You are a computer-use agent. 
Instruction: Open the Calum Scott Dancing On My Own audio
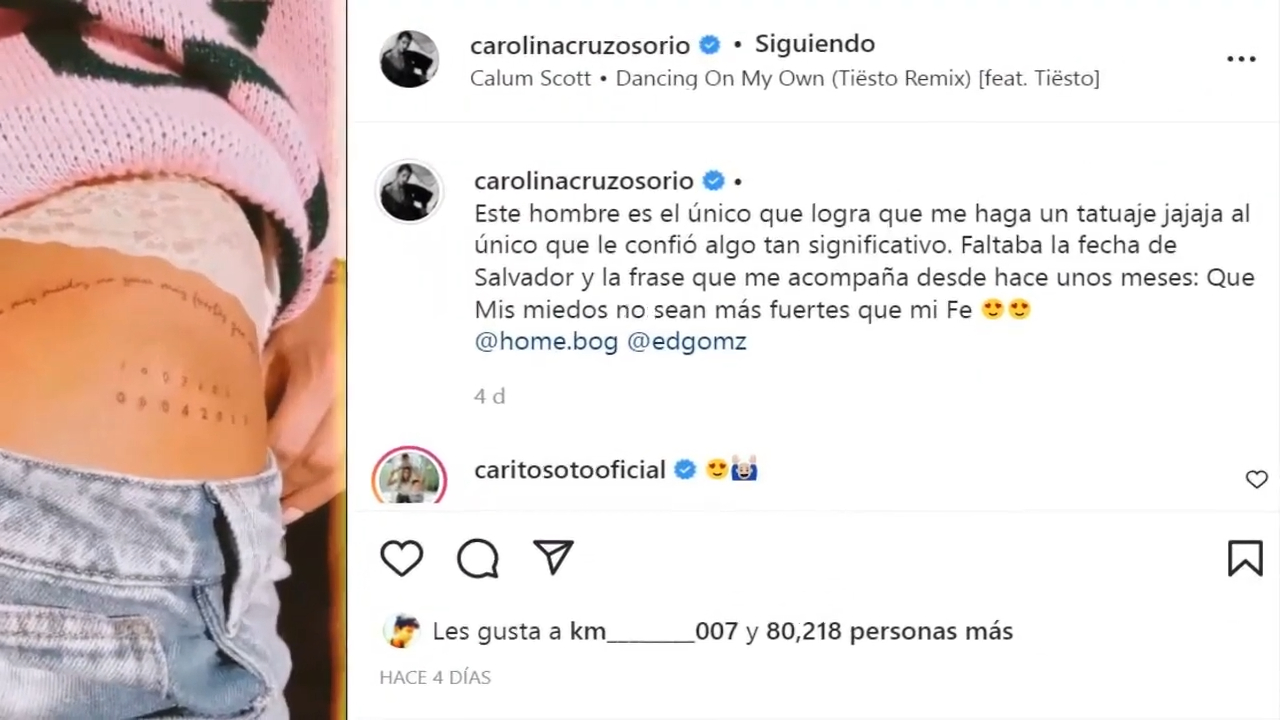tap(785, 78)
